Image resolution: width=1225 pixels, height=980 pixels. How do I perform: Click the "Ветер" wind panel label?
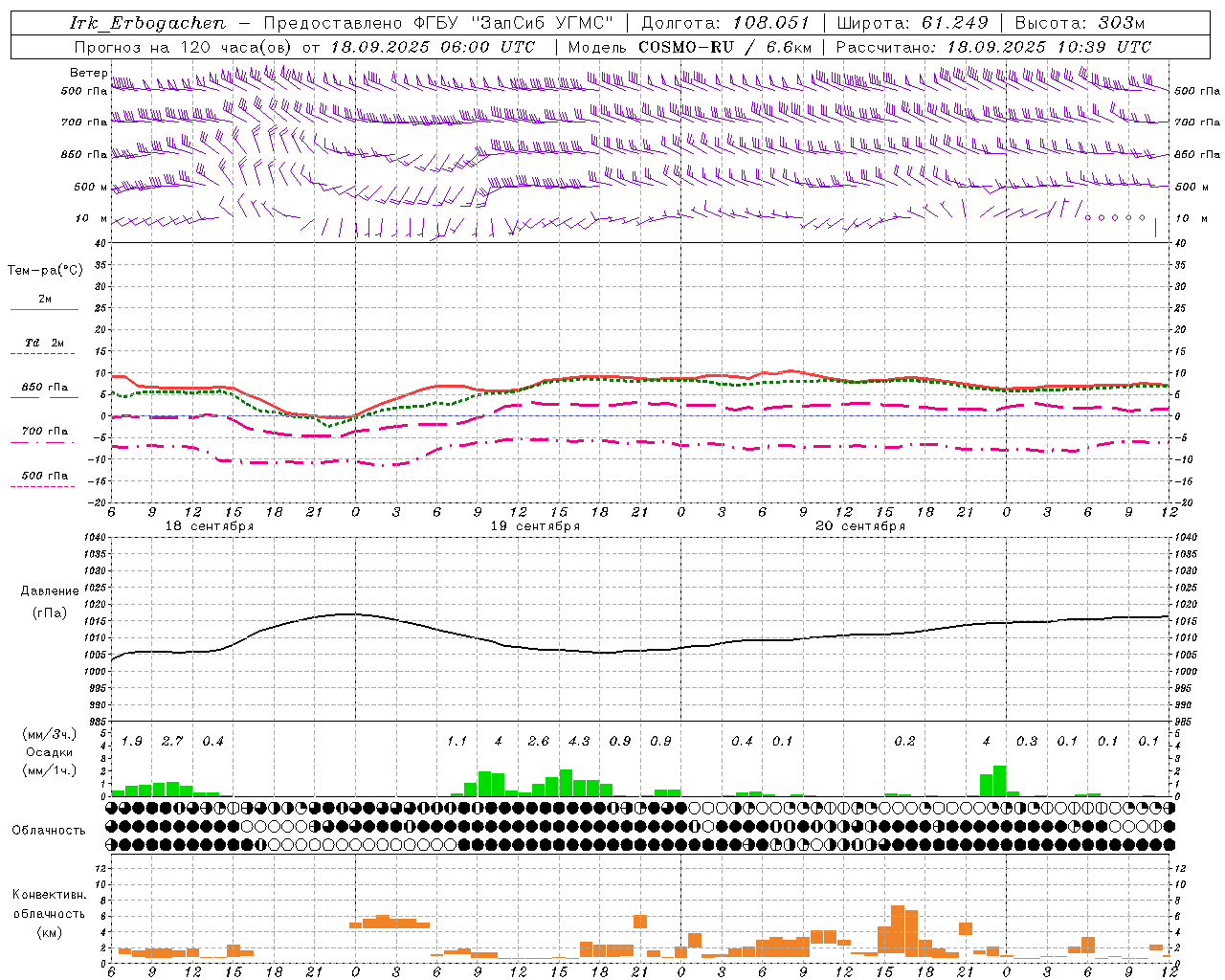click(89, 73)
